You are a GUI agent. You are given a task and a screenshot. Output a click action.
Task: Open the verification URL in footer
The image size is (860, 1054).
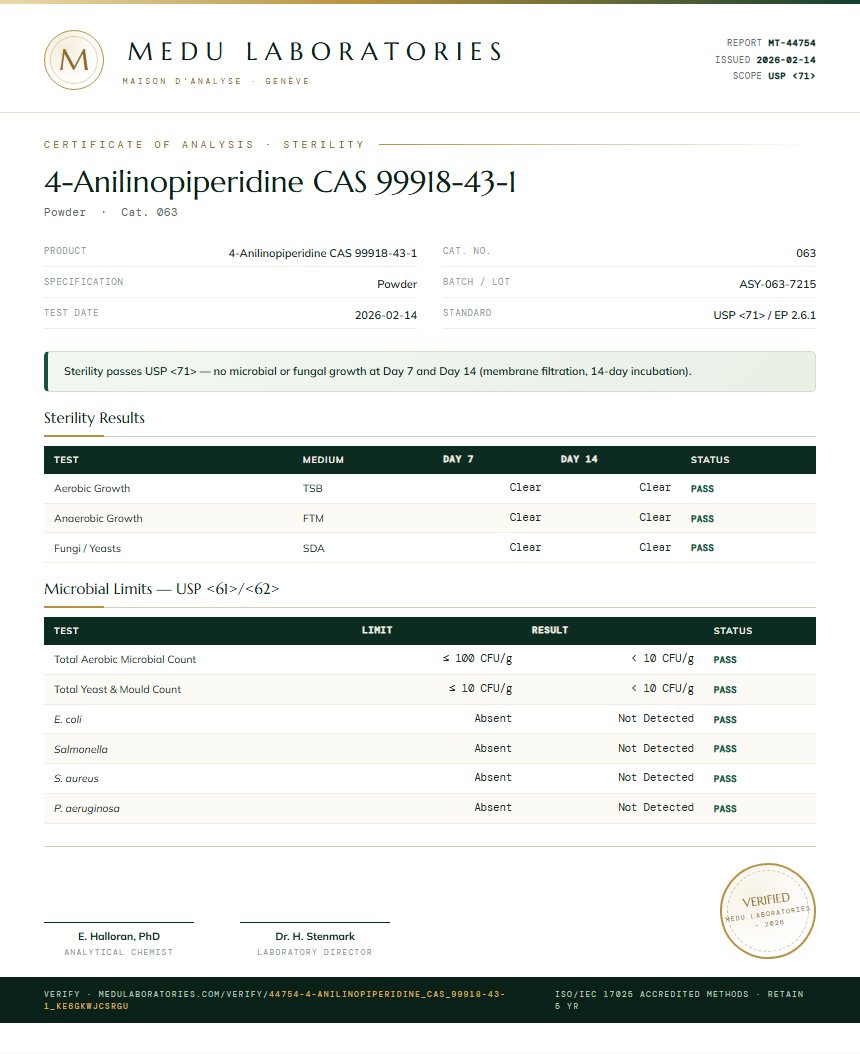tap(274, 1000)
